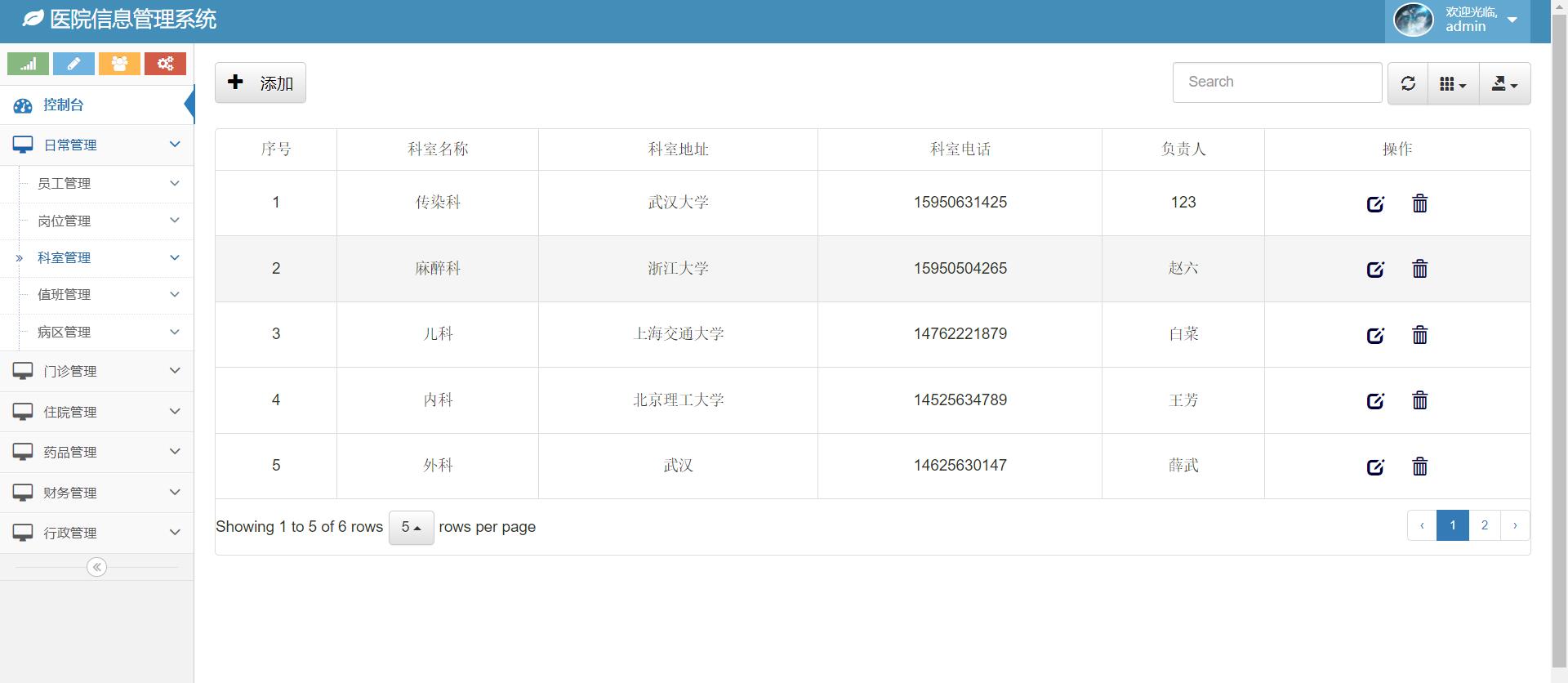1568x683 pixels.
Task: Expand the 值班管理 chevron
Action: (175, 295)
